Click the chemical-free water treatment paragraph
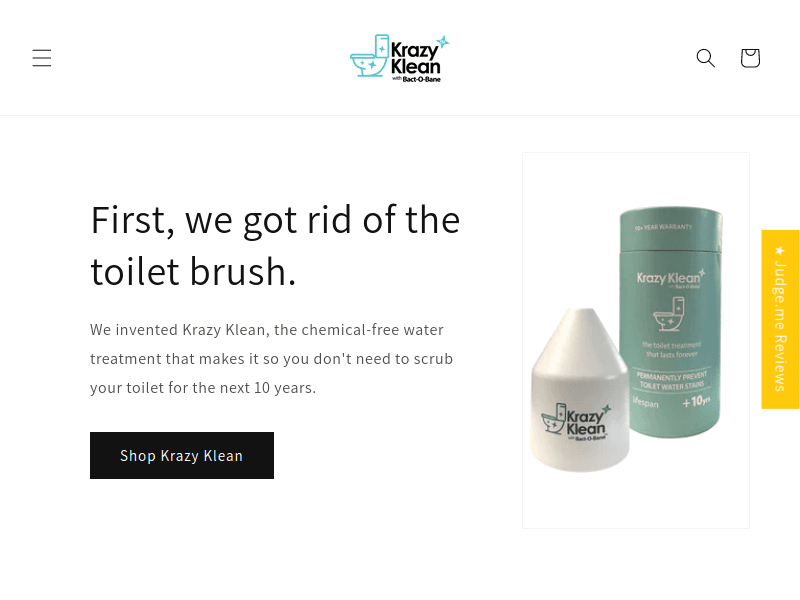The image size is (800, 600). (x=271, y=359)
